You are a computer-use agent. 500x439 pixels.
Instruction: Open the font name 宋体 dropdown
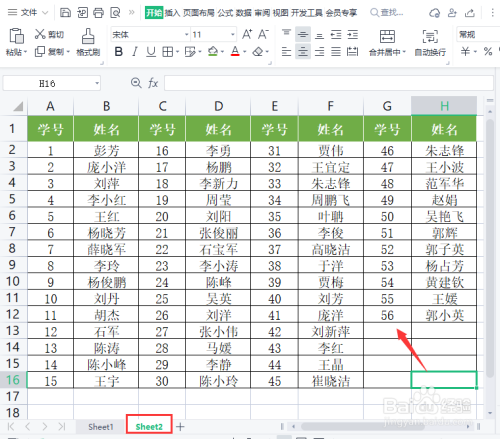pos(187,34)
